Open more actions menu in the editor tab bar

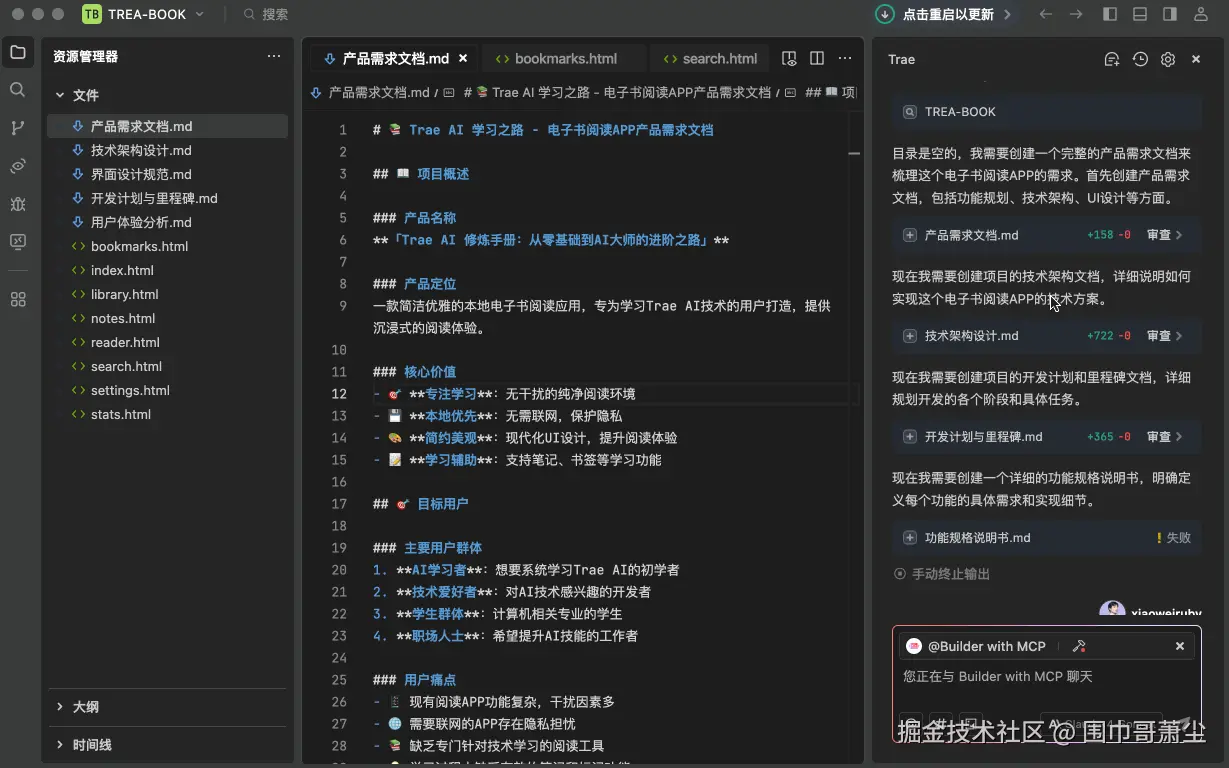[845, 58]
